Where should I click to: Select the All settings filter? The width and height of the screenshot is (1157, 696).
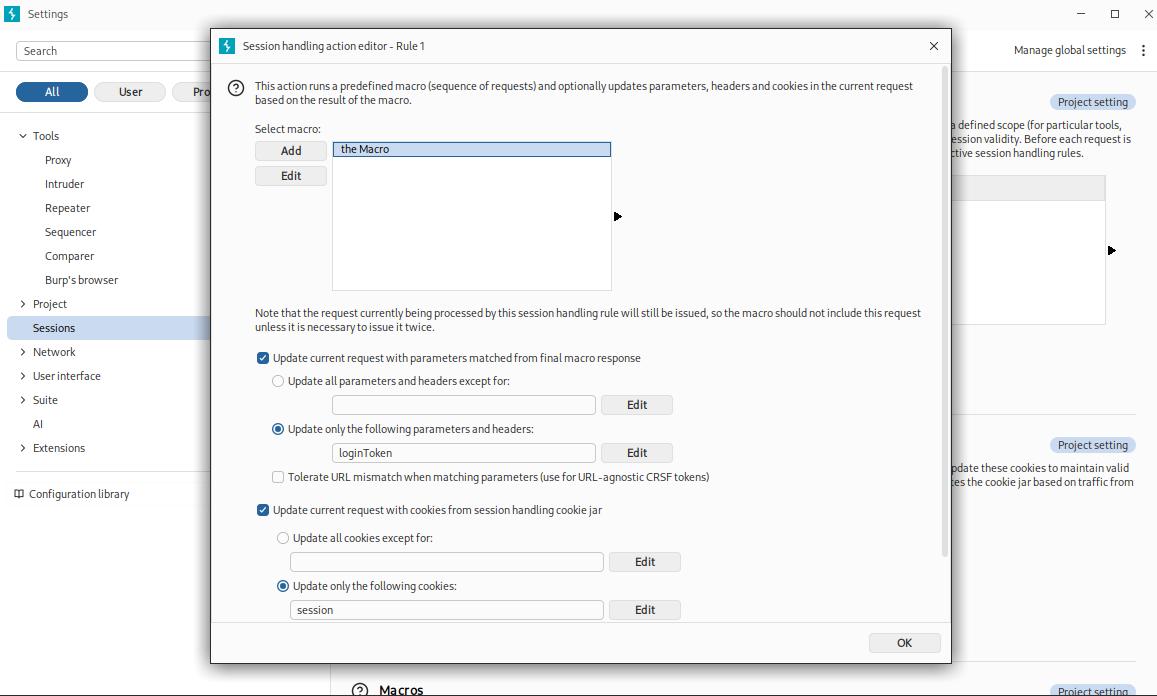click(x=52, y=92)
